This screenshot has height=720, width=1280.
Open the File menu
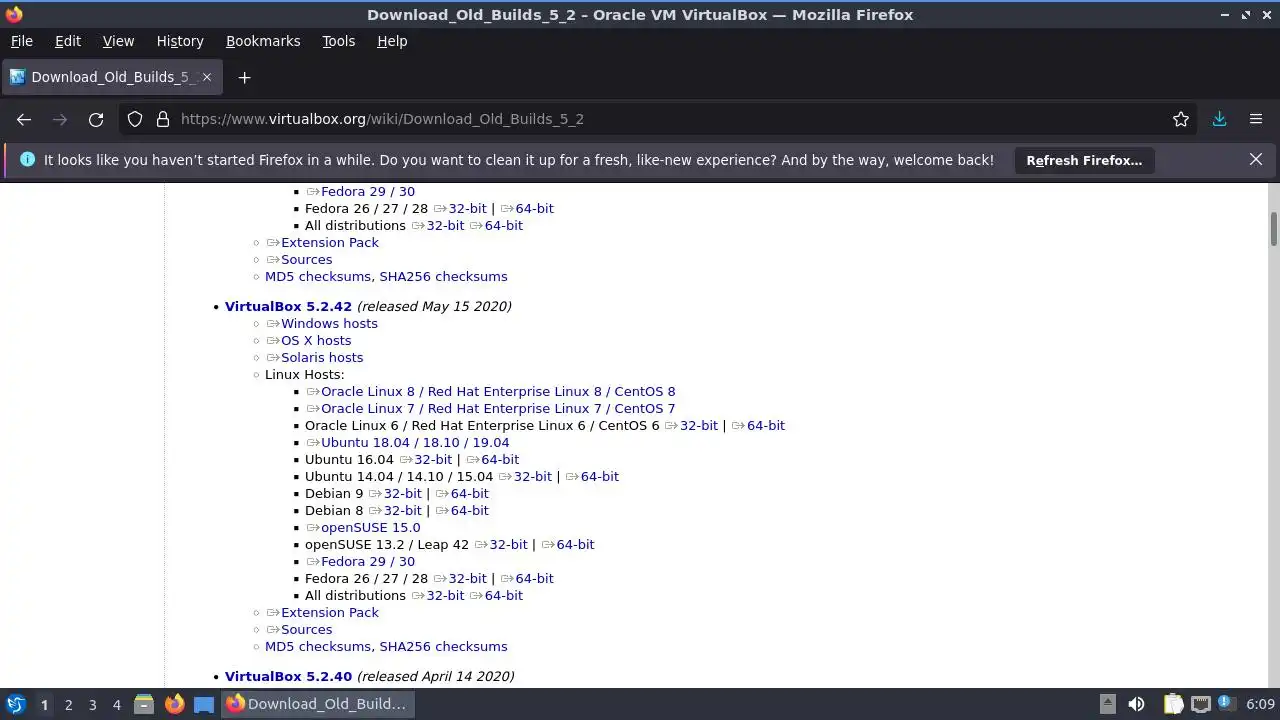tap(22, 41)
